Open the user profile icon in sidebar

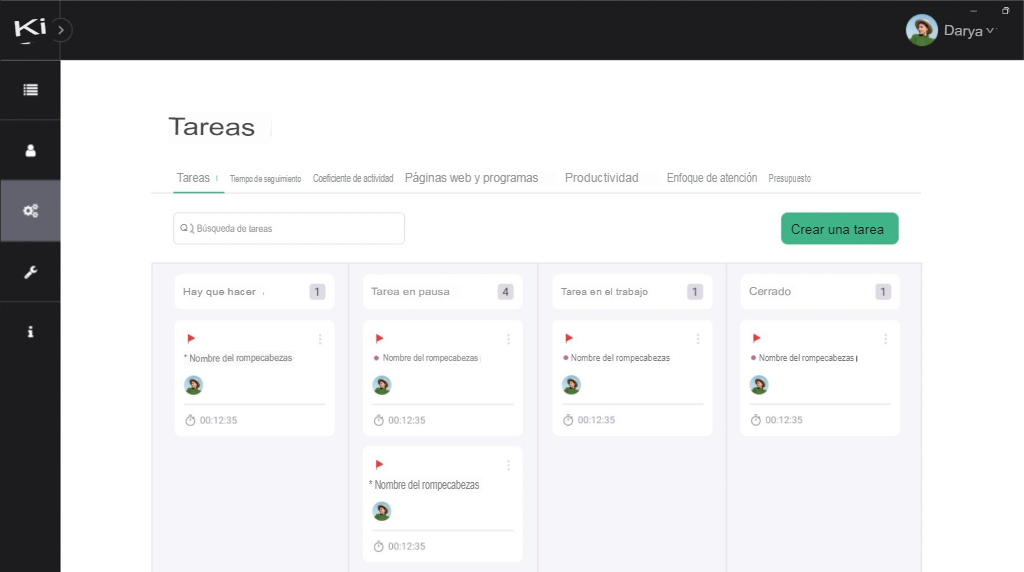tap(30, 151)
